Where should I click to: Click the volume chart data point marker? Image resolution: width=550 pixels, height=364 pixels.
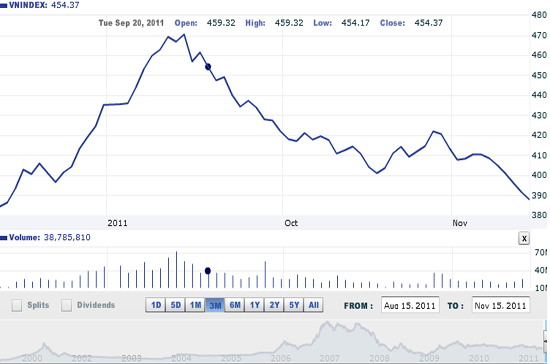208,271
